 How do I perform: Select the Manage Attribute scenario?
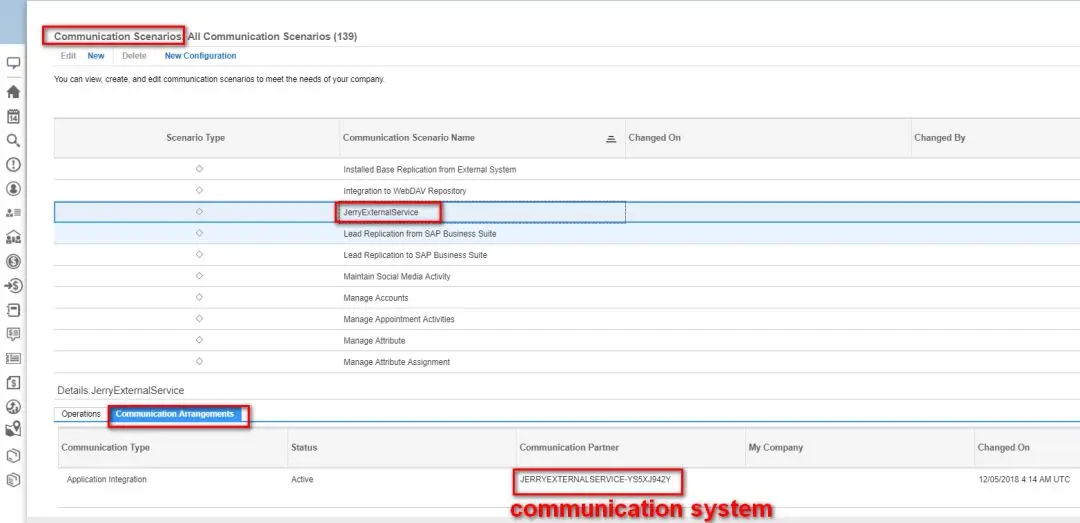pos(375,340)
